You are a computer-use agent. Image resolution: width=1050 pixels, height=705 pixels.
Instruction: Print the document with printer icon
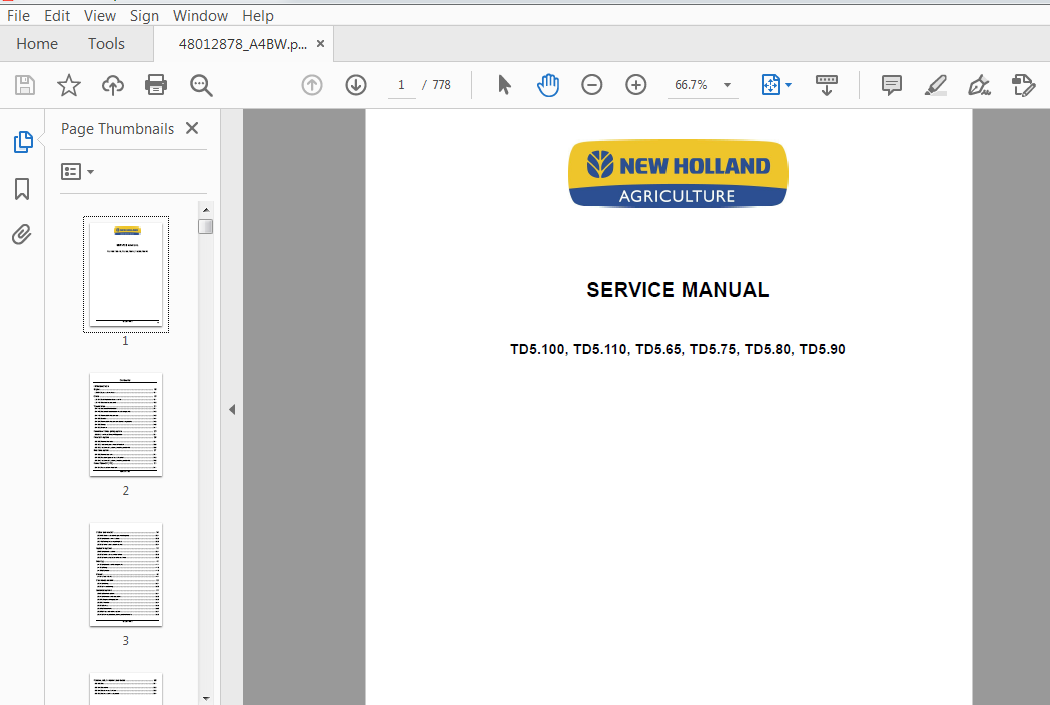[156, 85]
